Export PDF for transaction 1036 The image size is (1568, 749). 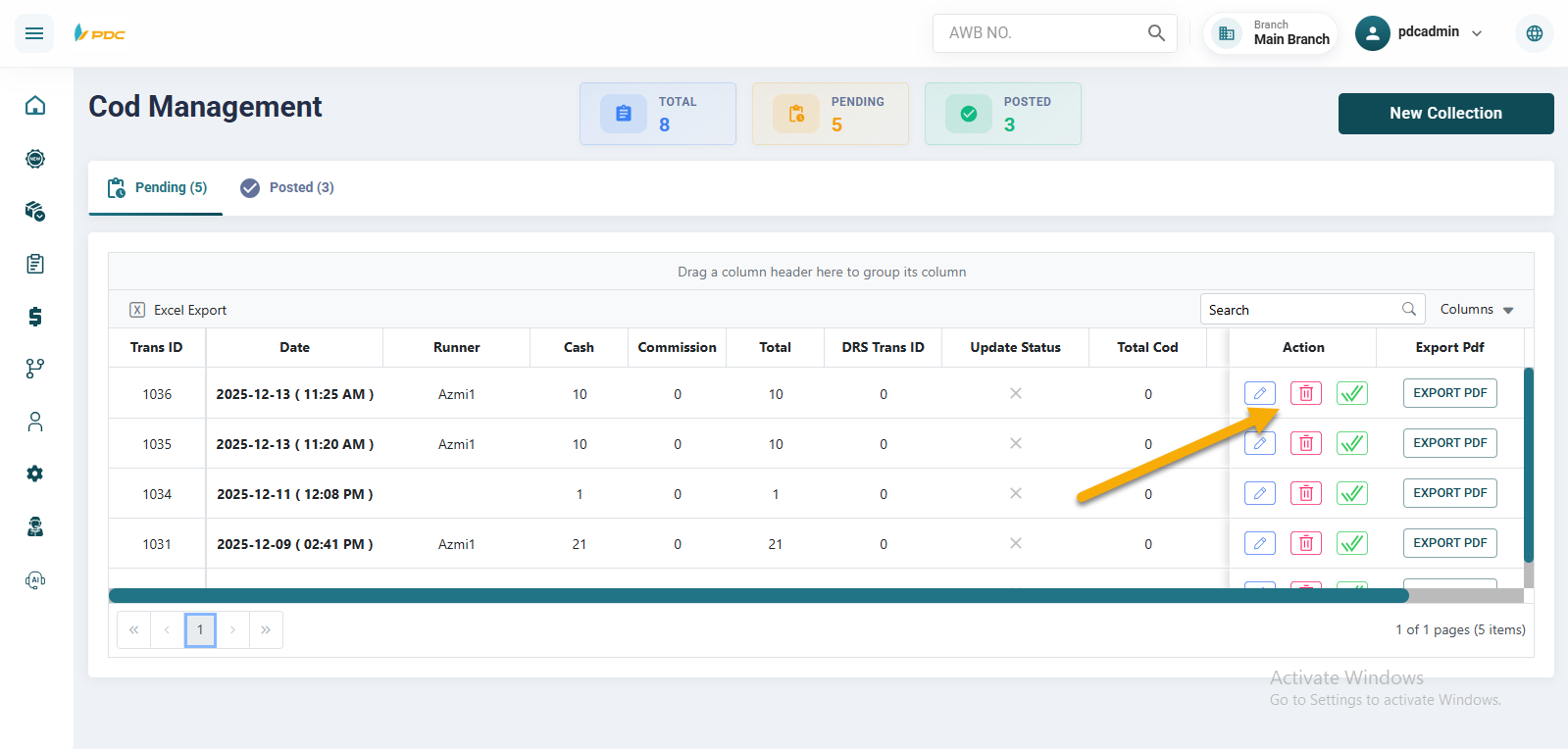point(1449,393)
